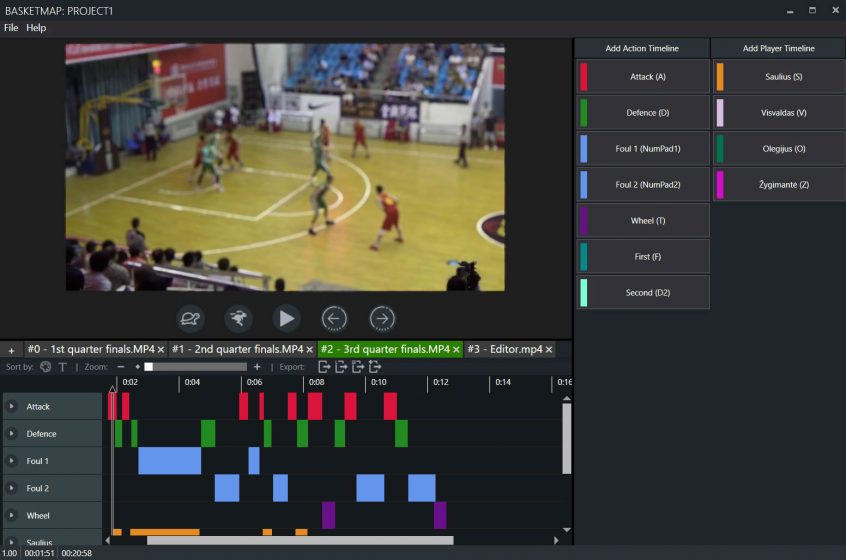Expand the Foul 2 timeline row
Image resolution: width=846 pixels, height=560 pixels.
click(x=13, y=489)
